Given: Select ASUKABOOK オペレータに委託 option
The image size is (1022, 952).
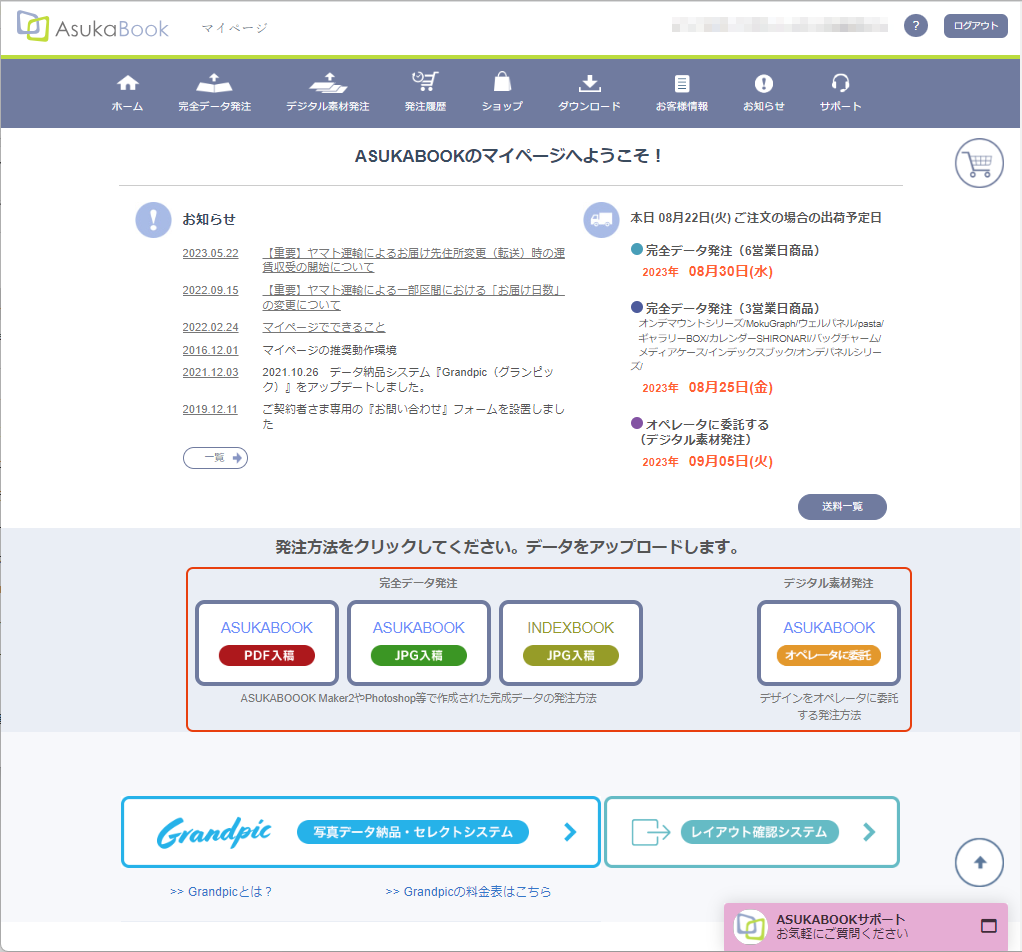Looking at the screenshot, I should pyautogui.click(x=829, y=643).
